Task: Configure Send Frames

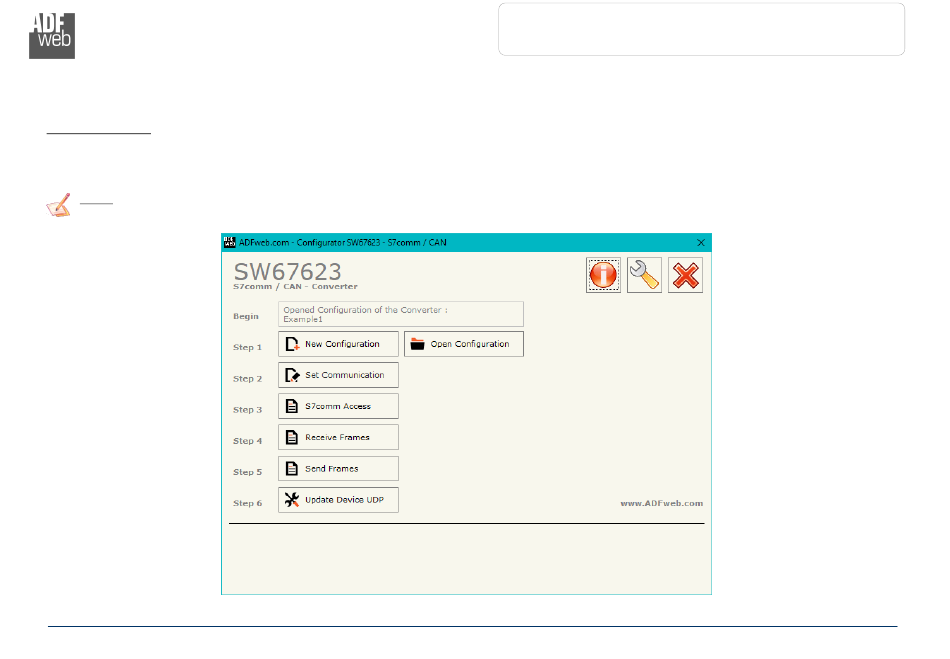Action: (x=338, y=468)
